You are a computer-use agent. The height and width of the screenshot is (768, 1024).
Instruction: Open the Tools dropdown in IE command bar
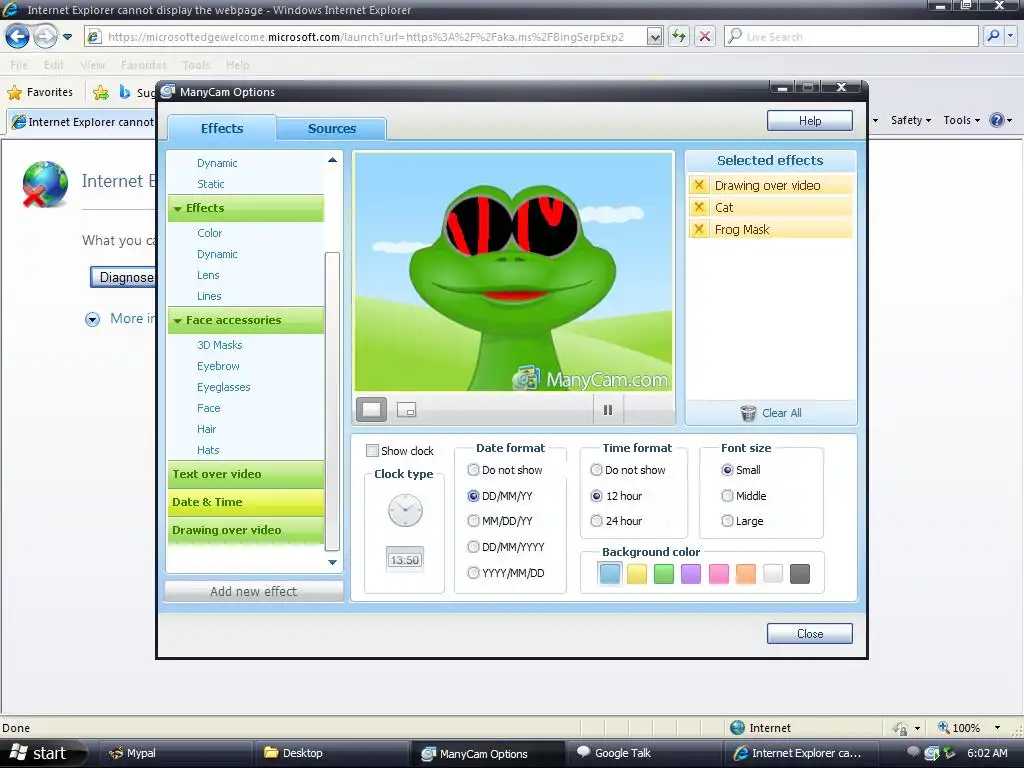[x=961, y=120]
